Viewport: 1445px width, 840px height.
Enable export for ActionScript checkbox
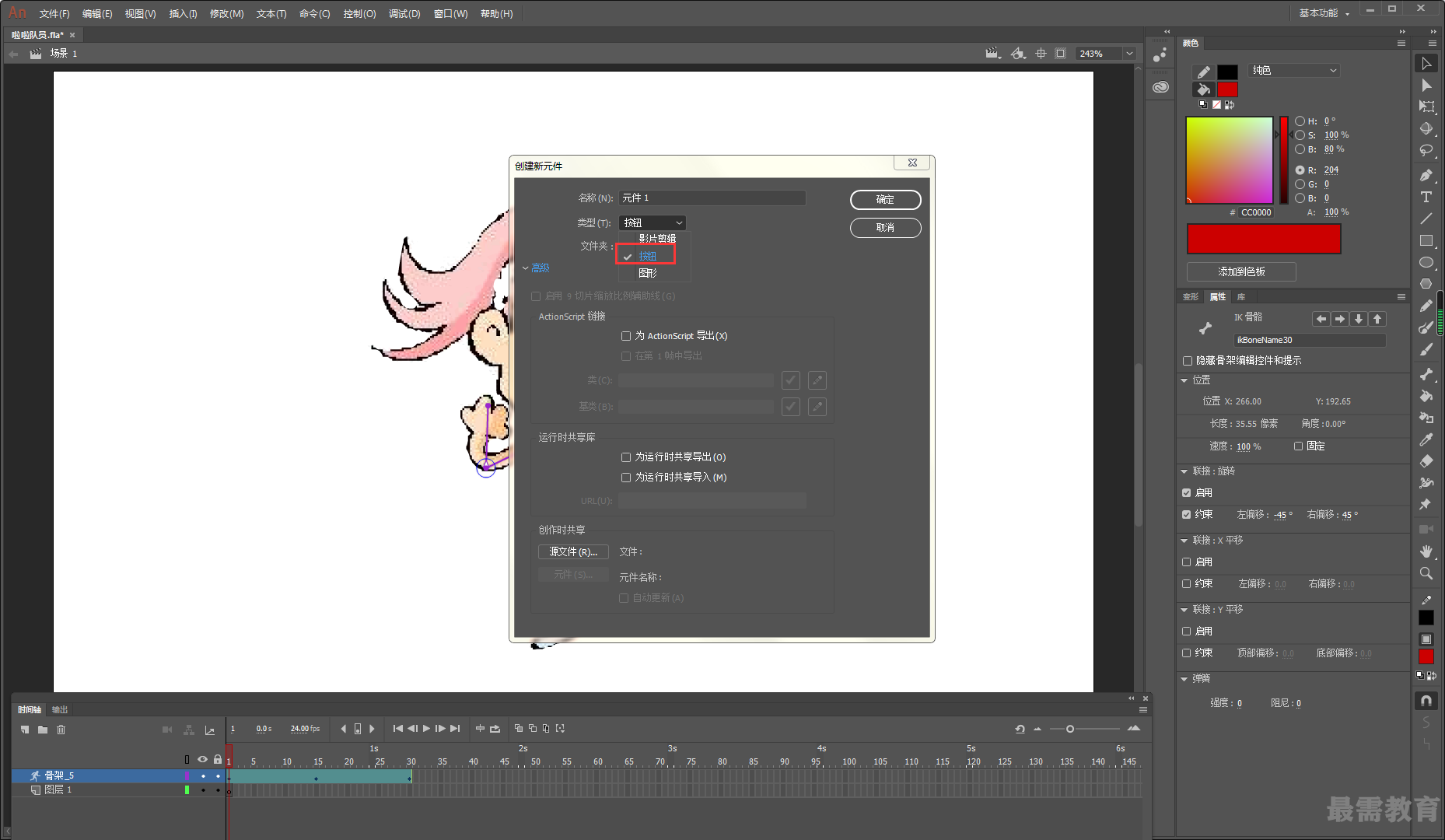(626, 336)
